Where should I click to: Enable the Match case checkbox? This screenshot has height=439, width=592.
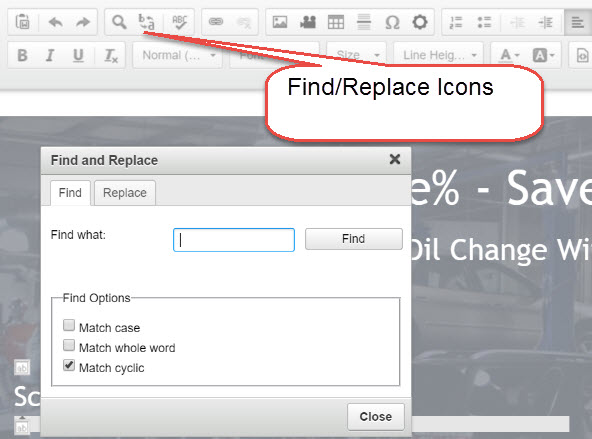[69, 325]
